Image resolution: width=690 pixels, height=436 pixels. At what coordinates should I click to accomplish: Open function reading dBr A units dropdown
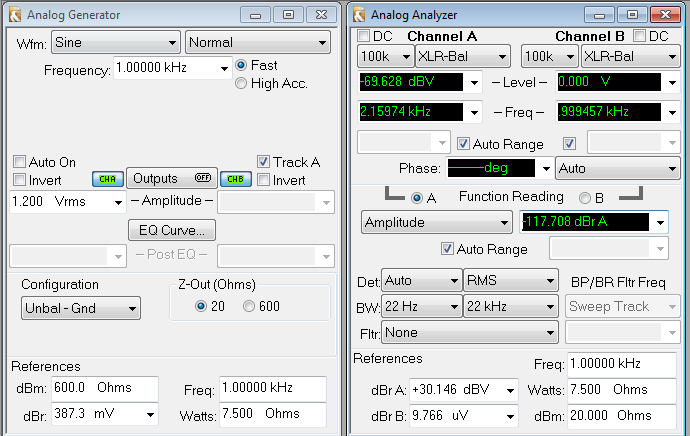pyautogui.click(x=660, y=223)
